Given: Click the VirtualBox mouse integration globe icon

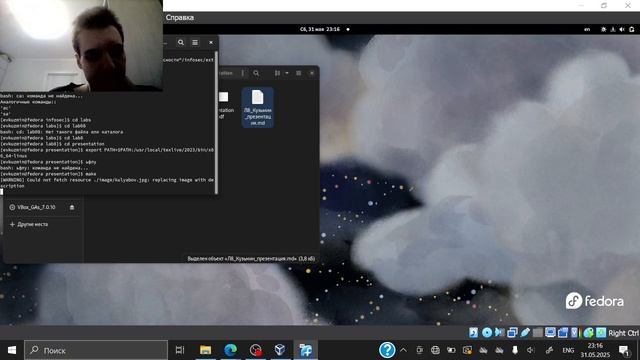Looking at the screenshot, I should point(588,333).
